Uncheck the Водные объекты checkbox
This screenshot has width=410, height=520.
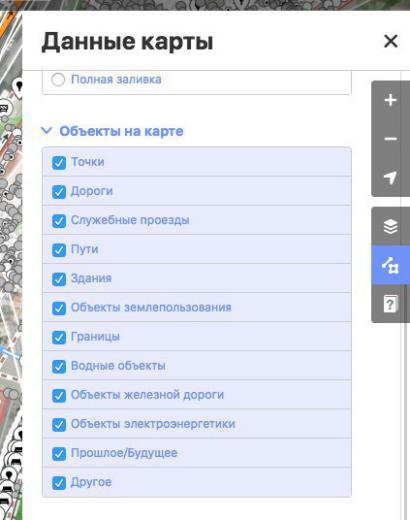click(59, 366)
